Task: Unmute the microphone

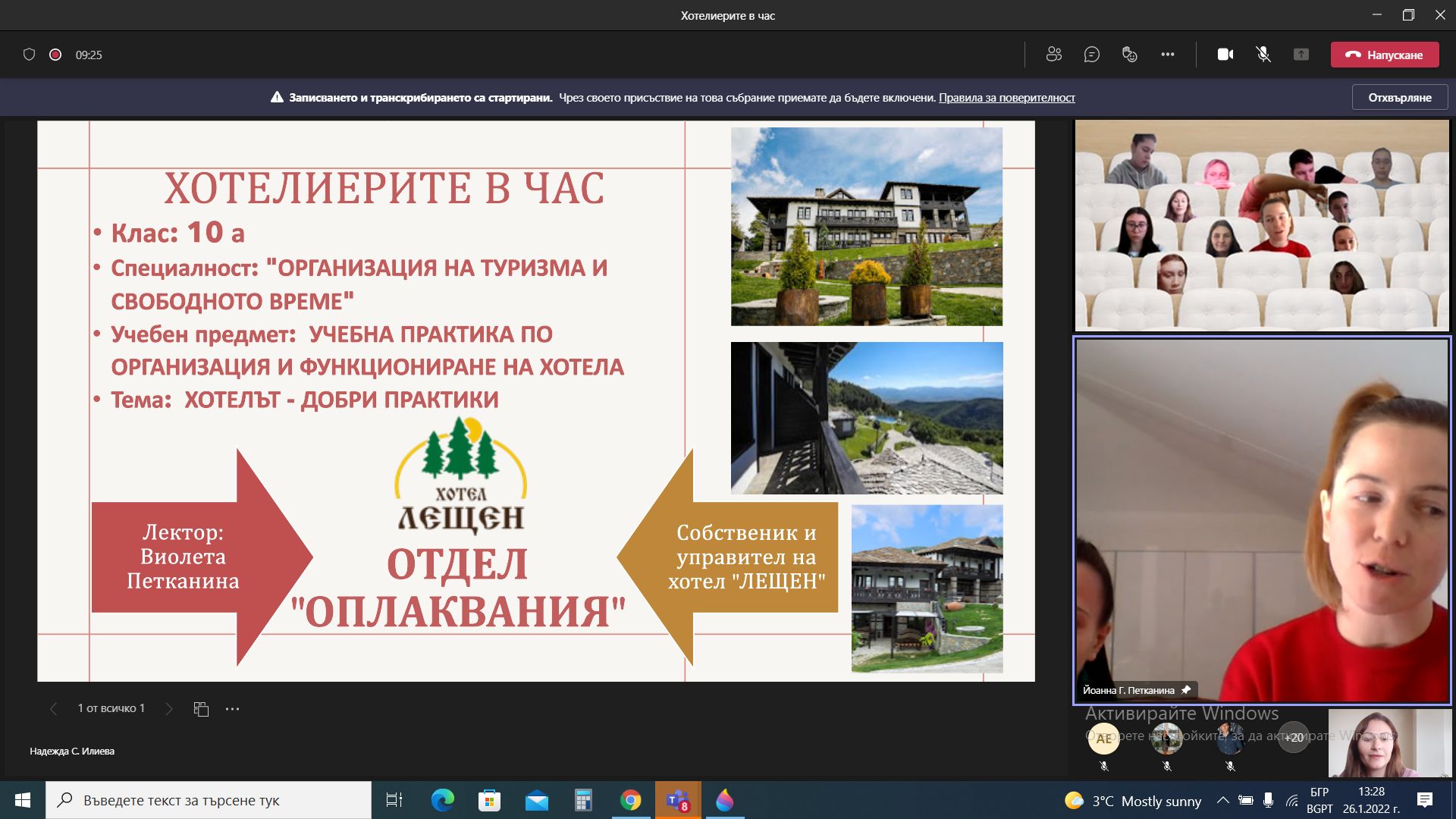Action: click(1263, 55)
